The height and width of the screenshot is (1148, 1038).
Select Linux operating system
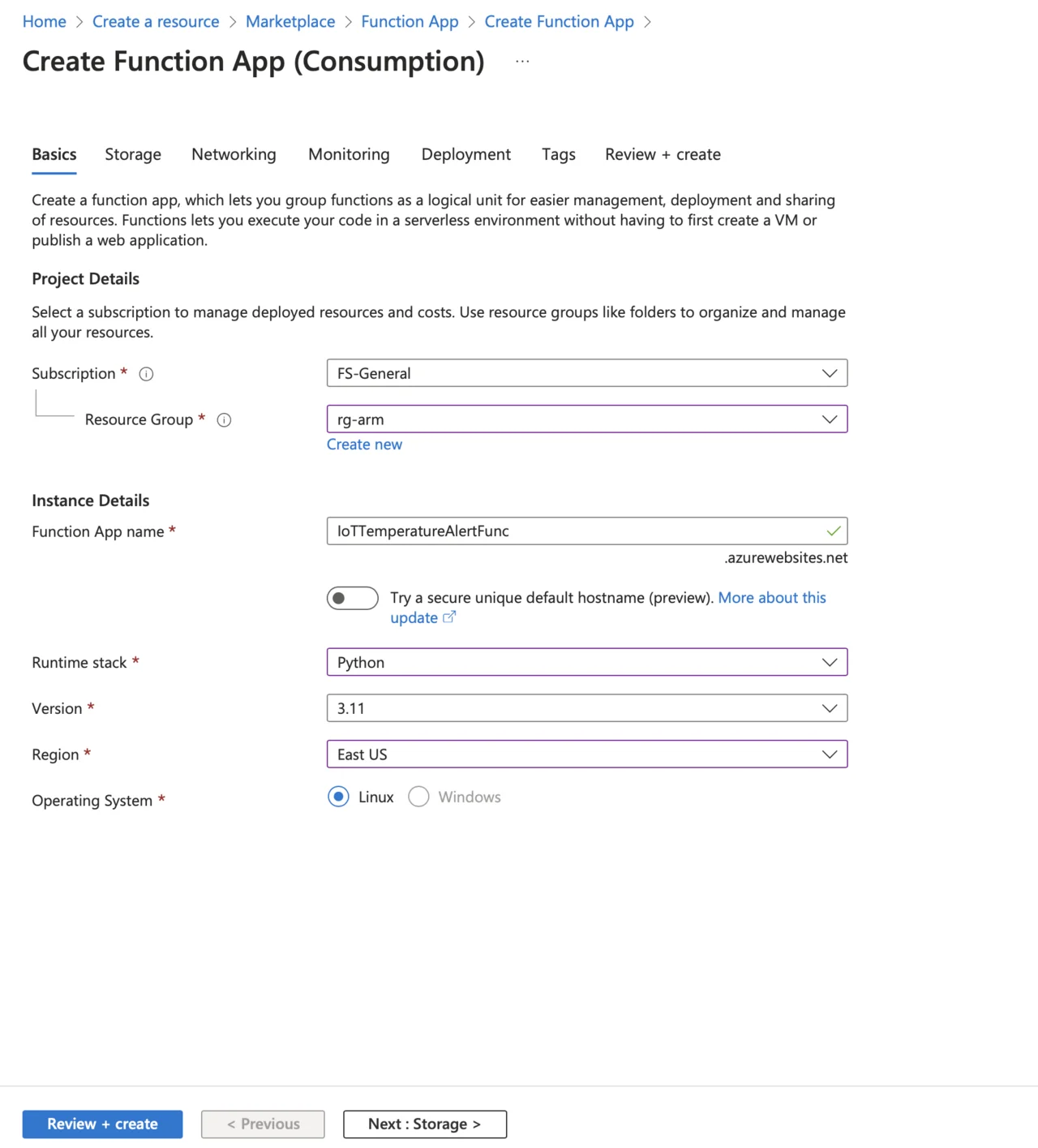[x=339, y=797]
